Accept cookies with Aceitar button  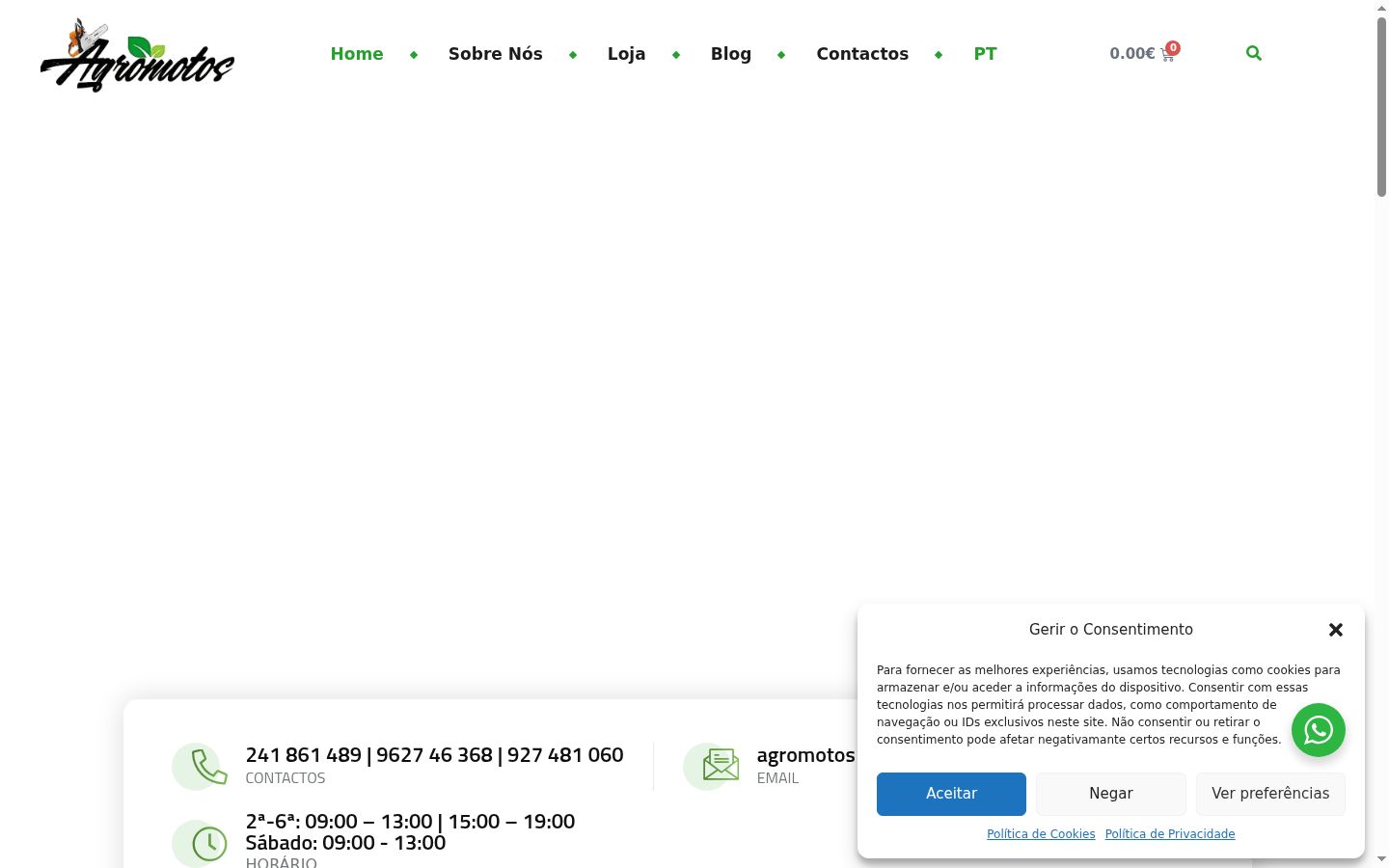tap(951, 794)
